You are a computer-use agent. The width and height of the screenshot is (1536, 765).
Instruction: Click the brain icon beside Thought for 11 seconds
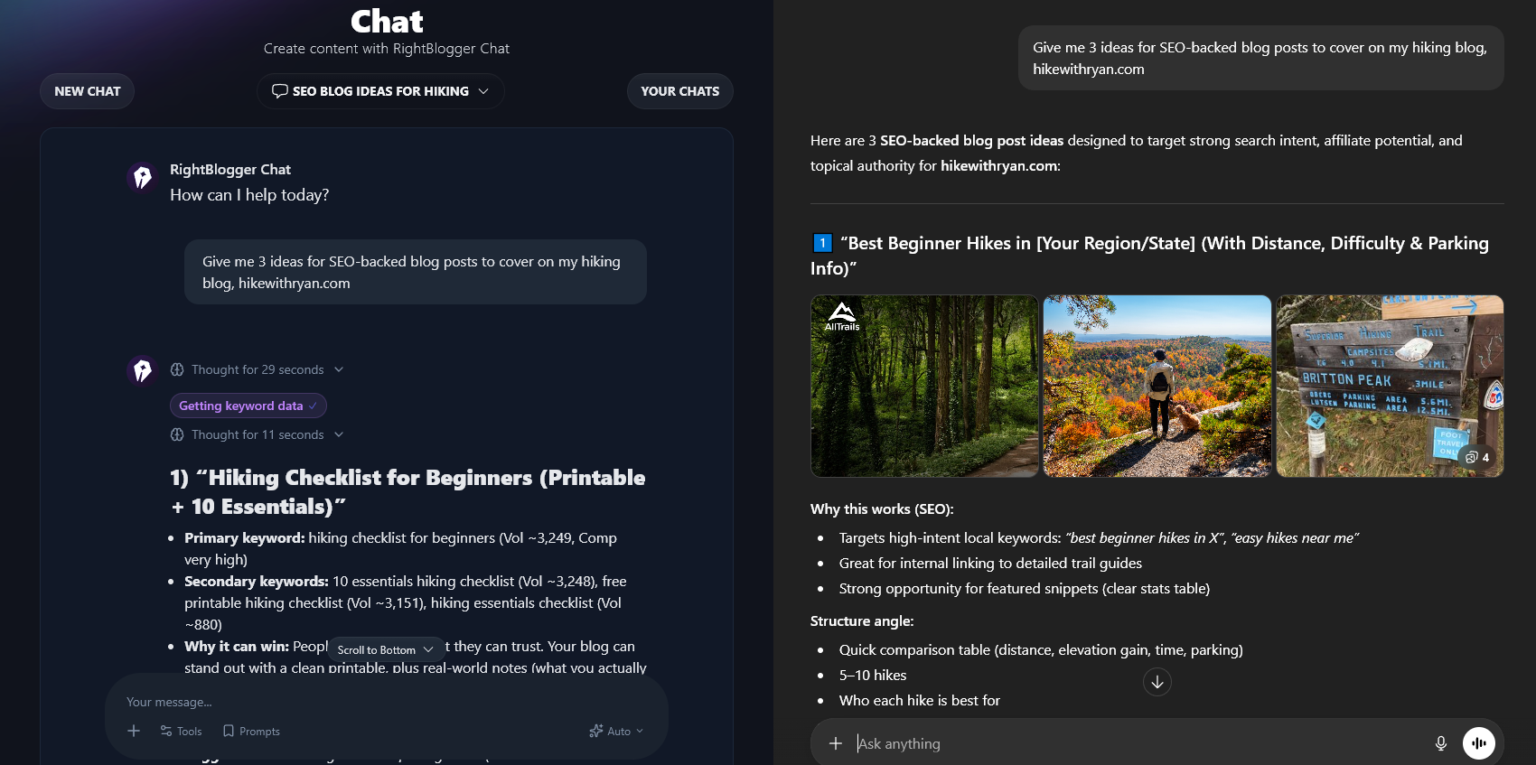[177, 435]
